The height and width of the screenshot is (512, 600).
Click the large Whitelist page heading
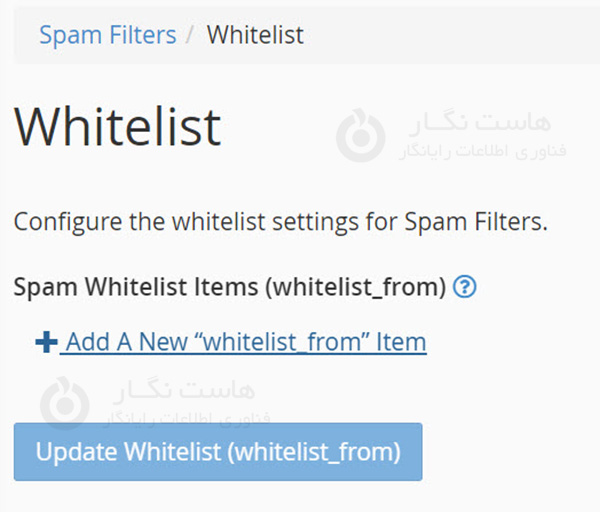(117, 126)
